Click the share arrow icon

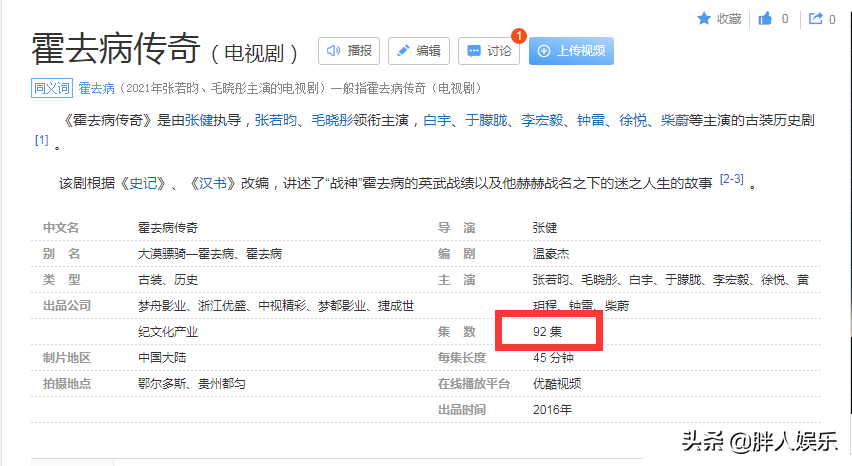pyautogui.click(x=816, y=18)
